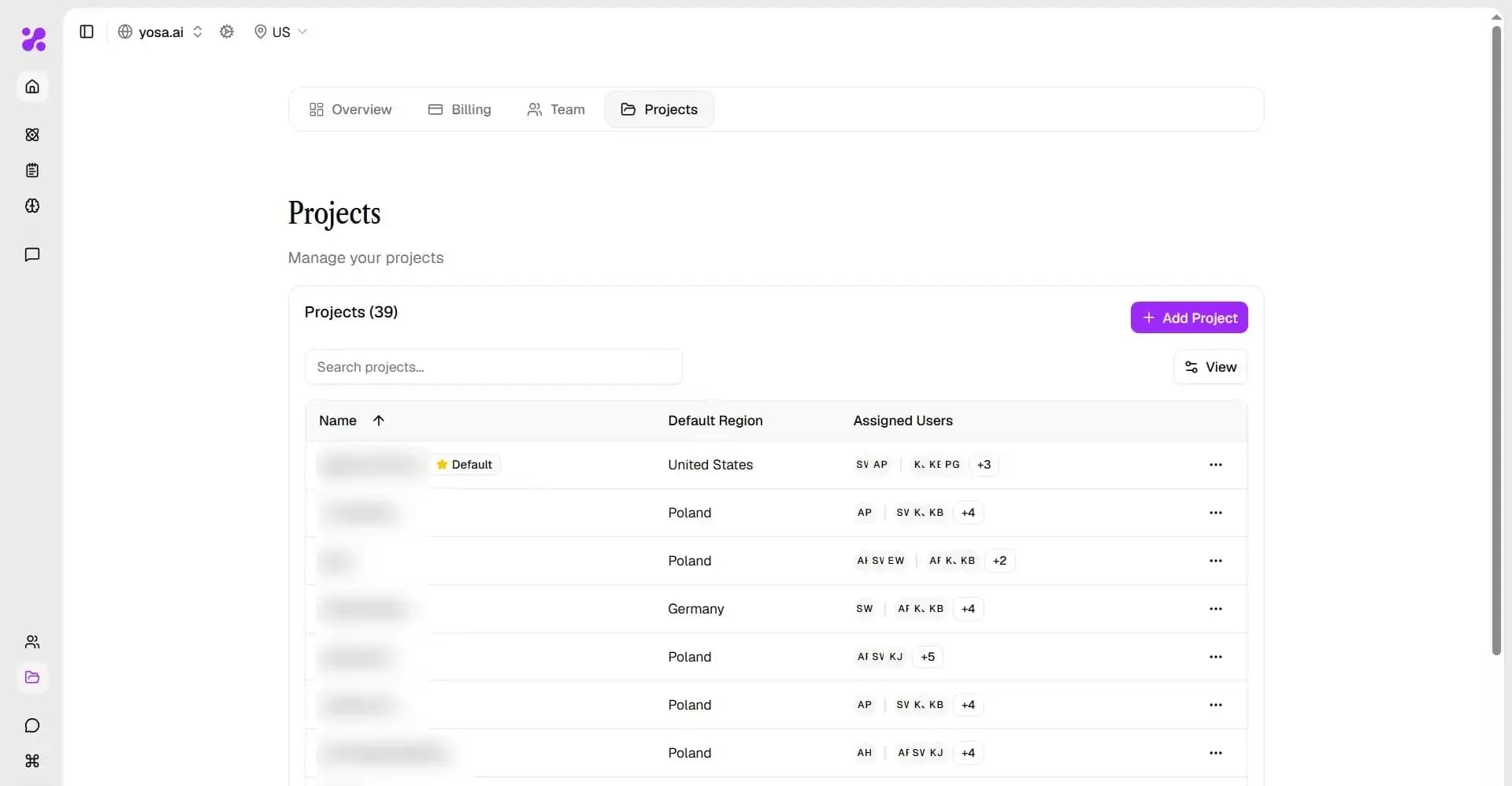Click the United States region cell
1512x786 pixels.
pos(710,465)
